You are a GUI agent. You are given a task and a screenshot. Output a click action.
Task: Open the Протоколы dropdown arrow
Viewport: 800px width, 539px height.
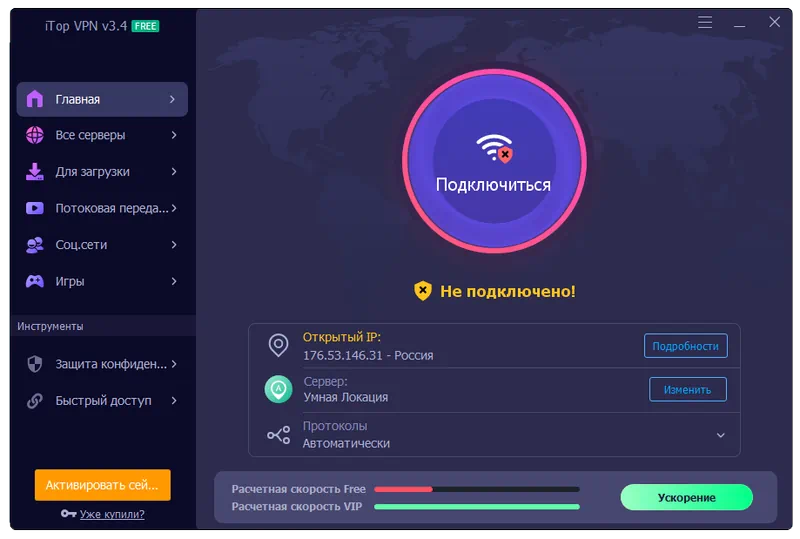[x=720, y=435]
